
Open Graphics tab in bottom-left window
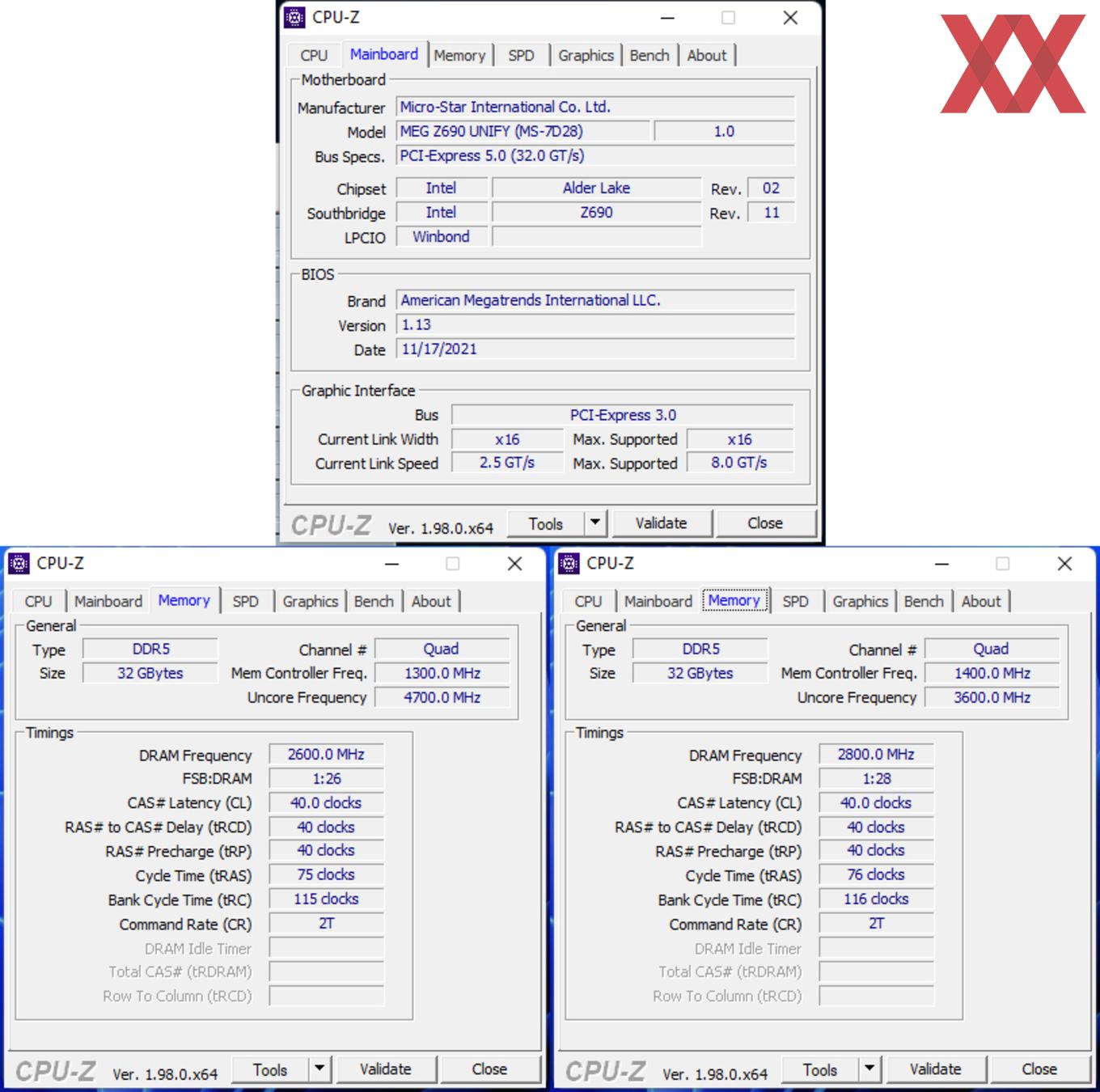(x=310, y=601)
